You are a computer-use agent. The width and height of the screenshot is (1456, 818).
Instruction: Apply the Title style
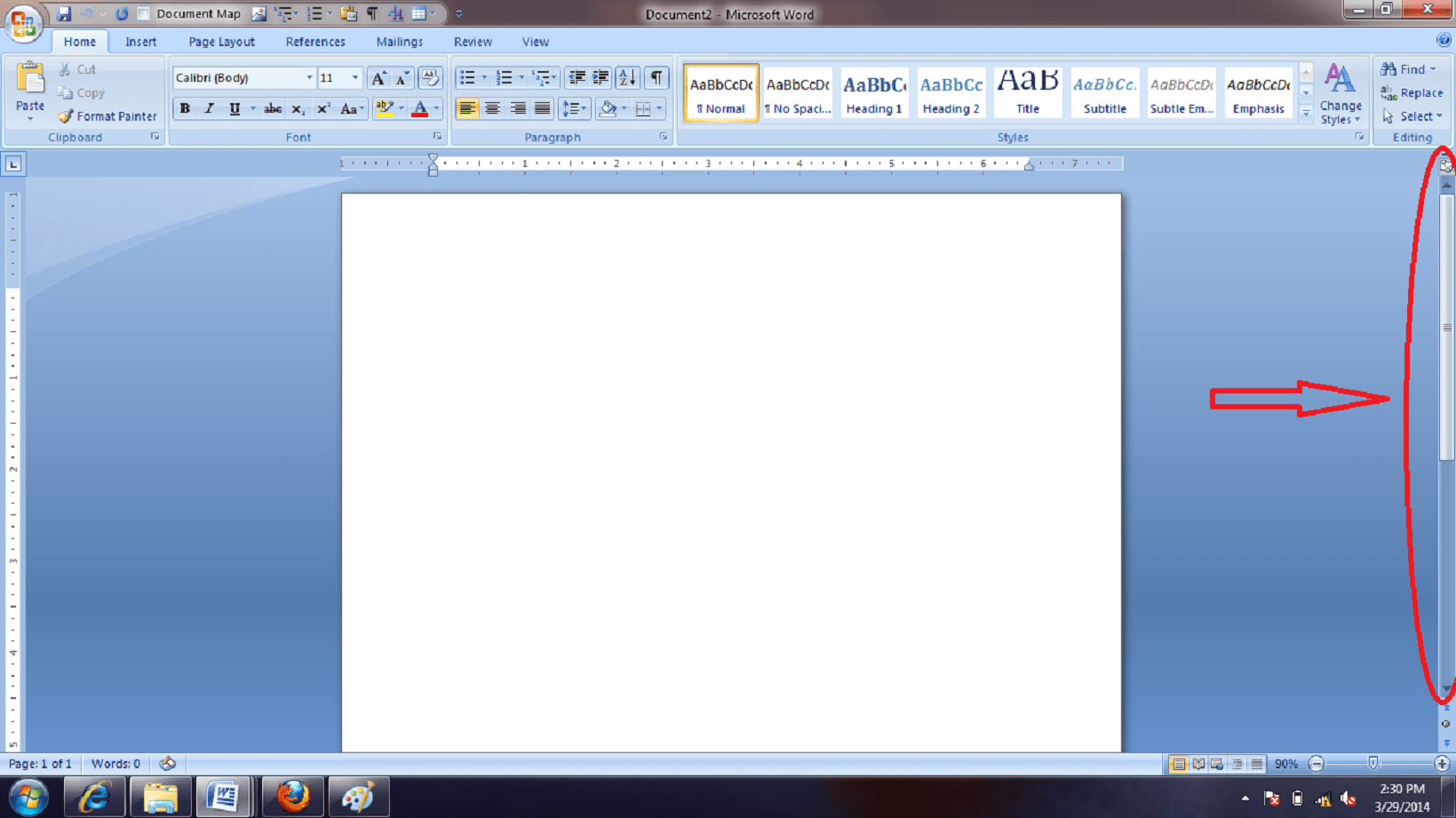1028,92
